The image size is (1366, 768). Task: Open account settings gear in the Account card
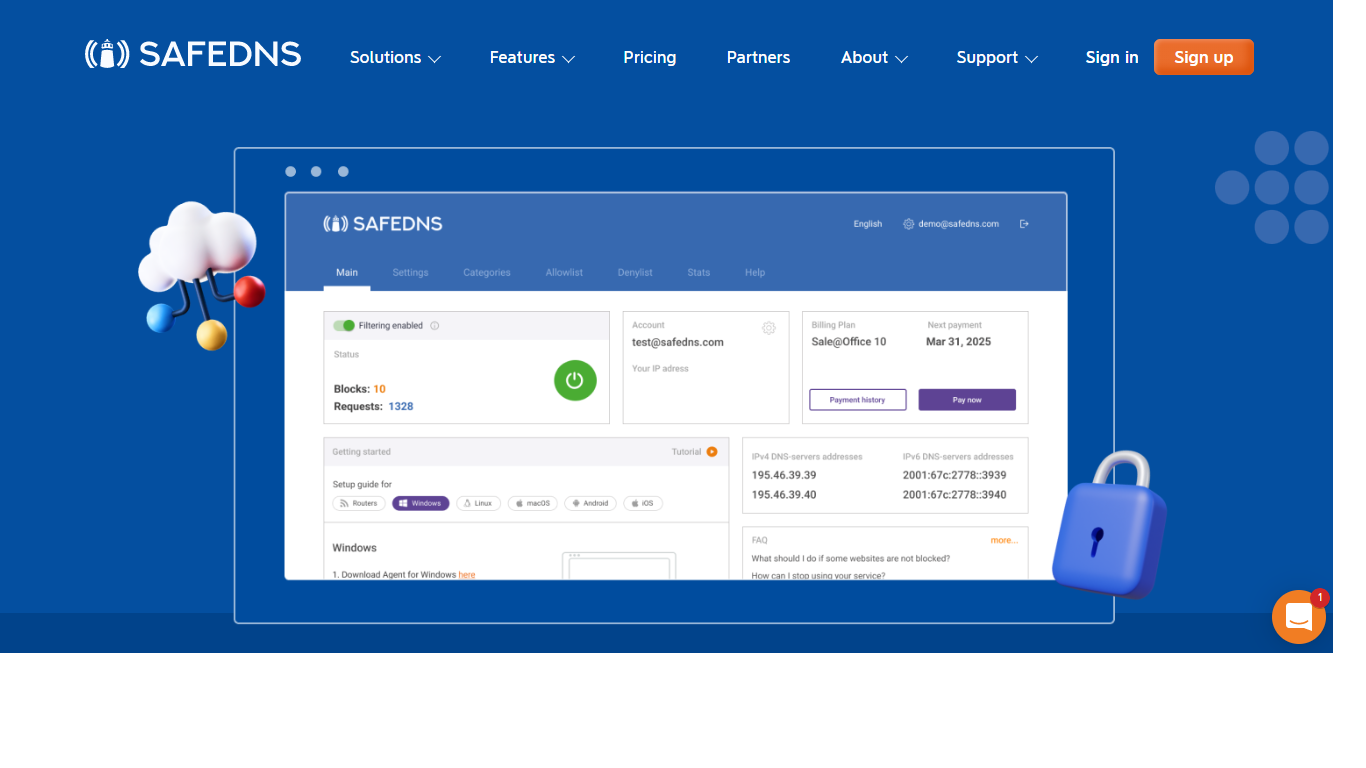coord(769,328)
